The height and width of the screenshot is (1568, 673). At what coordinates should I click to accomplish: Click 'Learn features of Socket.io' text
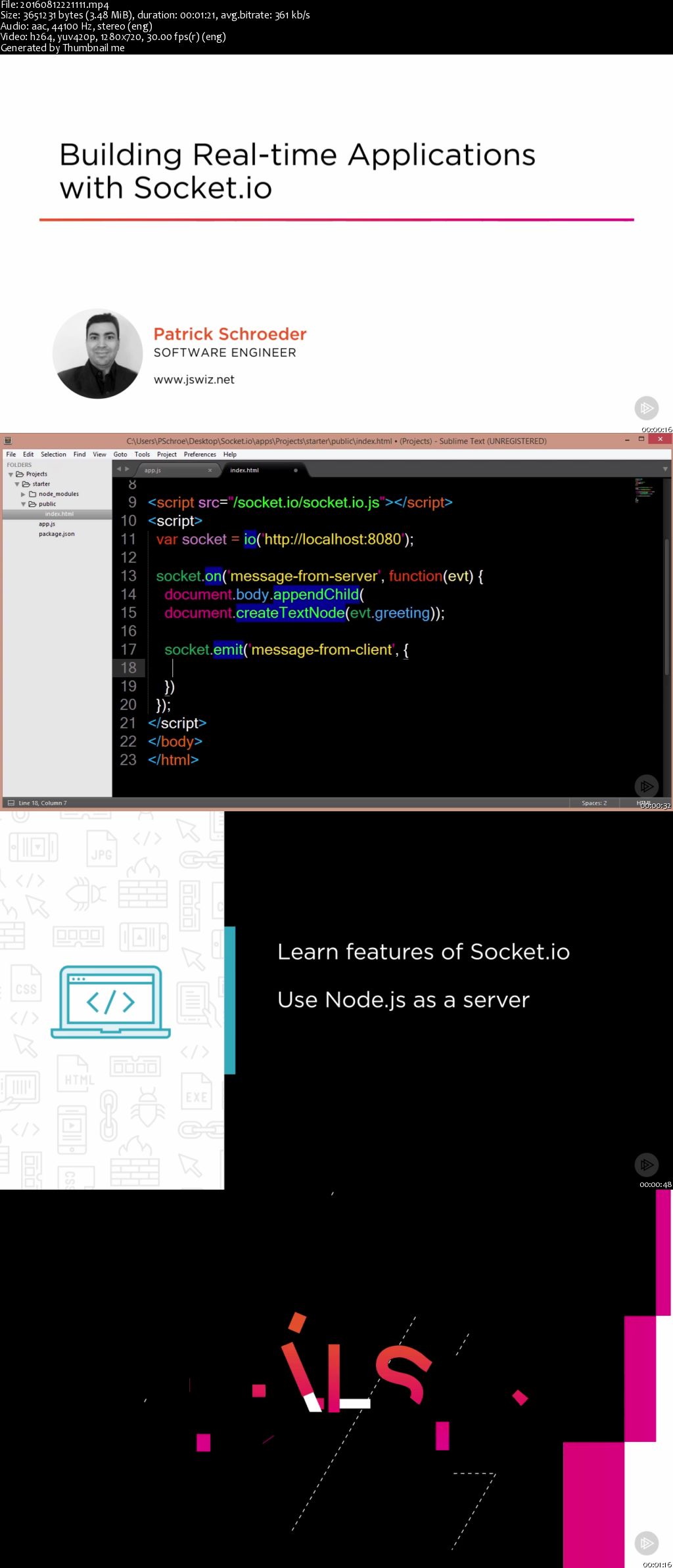[423, 952]
